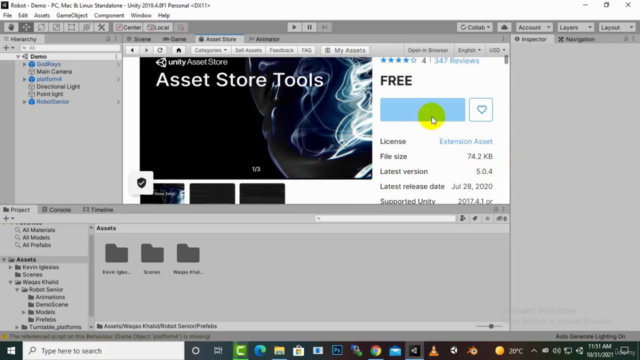Expand the GodRays hierarchy item

24,64
